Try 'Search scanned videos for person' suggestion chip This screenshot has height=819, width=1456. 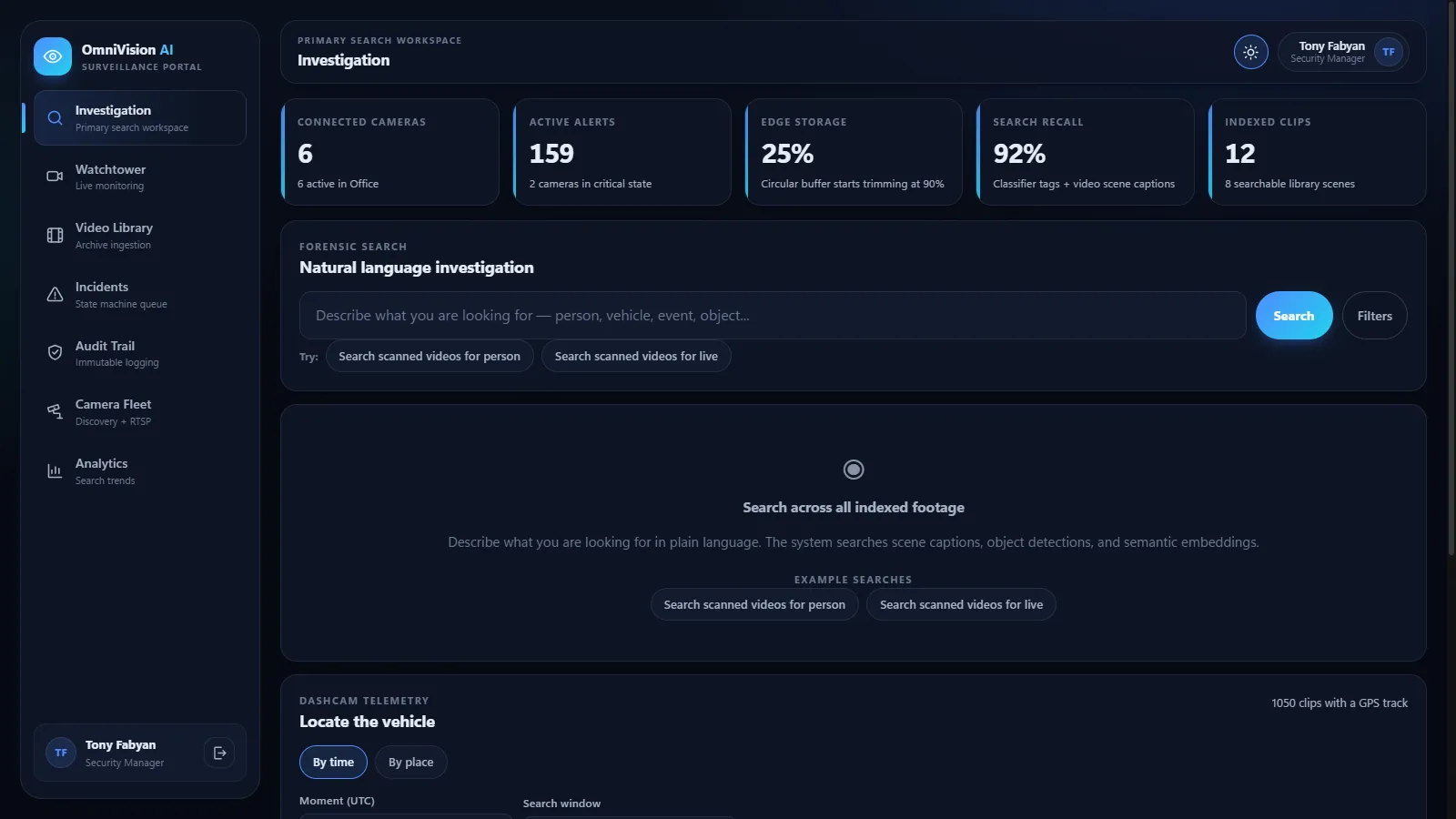click(430, 356)
